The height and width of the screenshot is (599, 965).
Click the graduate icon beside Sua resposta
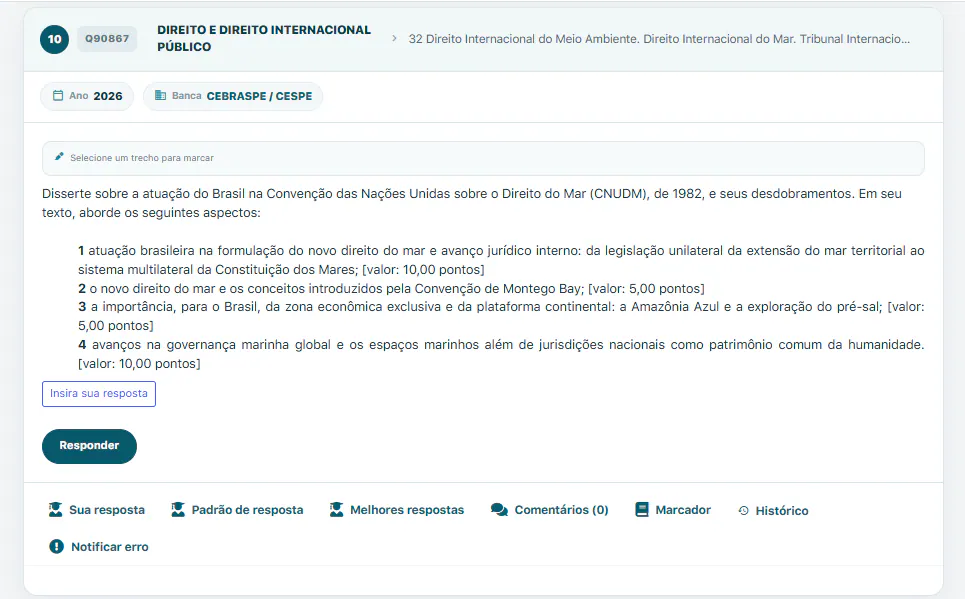click(55, 509)
